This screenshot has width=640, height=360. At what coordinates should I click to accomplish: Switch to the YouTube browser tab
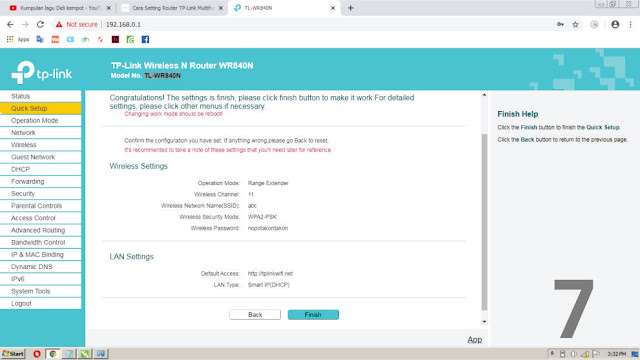point(60,8)
